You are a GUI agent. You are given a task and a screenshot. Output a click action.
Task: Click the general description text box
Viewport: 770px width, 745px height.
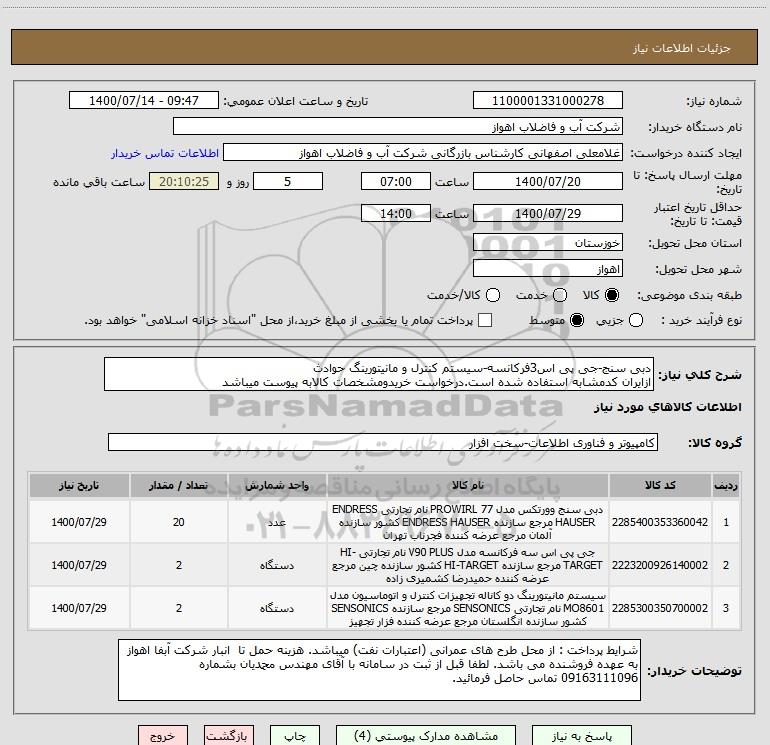pos(379,374)
